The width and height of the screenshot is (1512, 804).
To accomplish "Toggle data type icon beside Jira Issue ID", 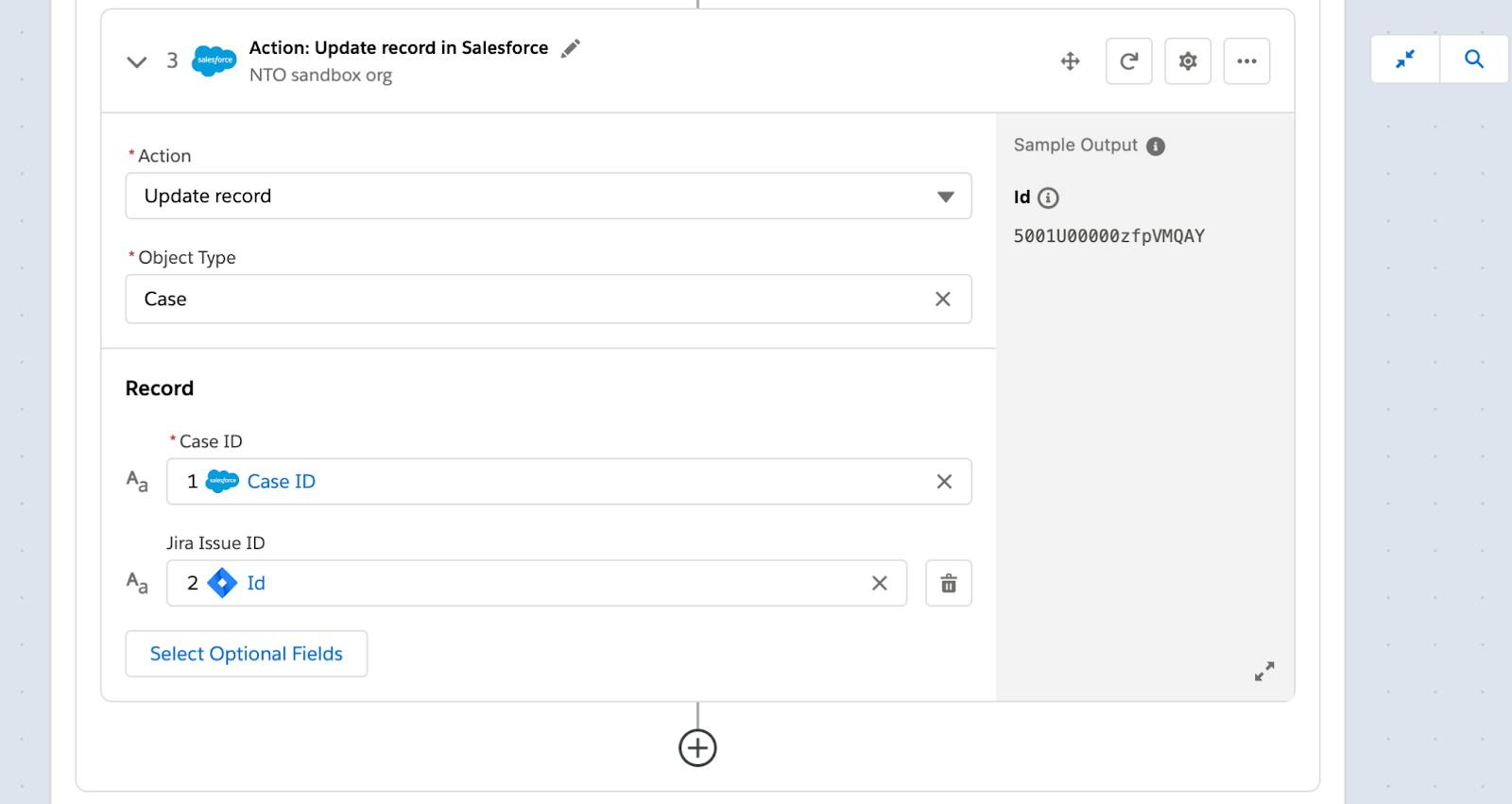I will (137, 583).
